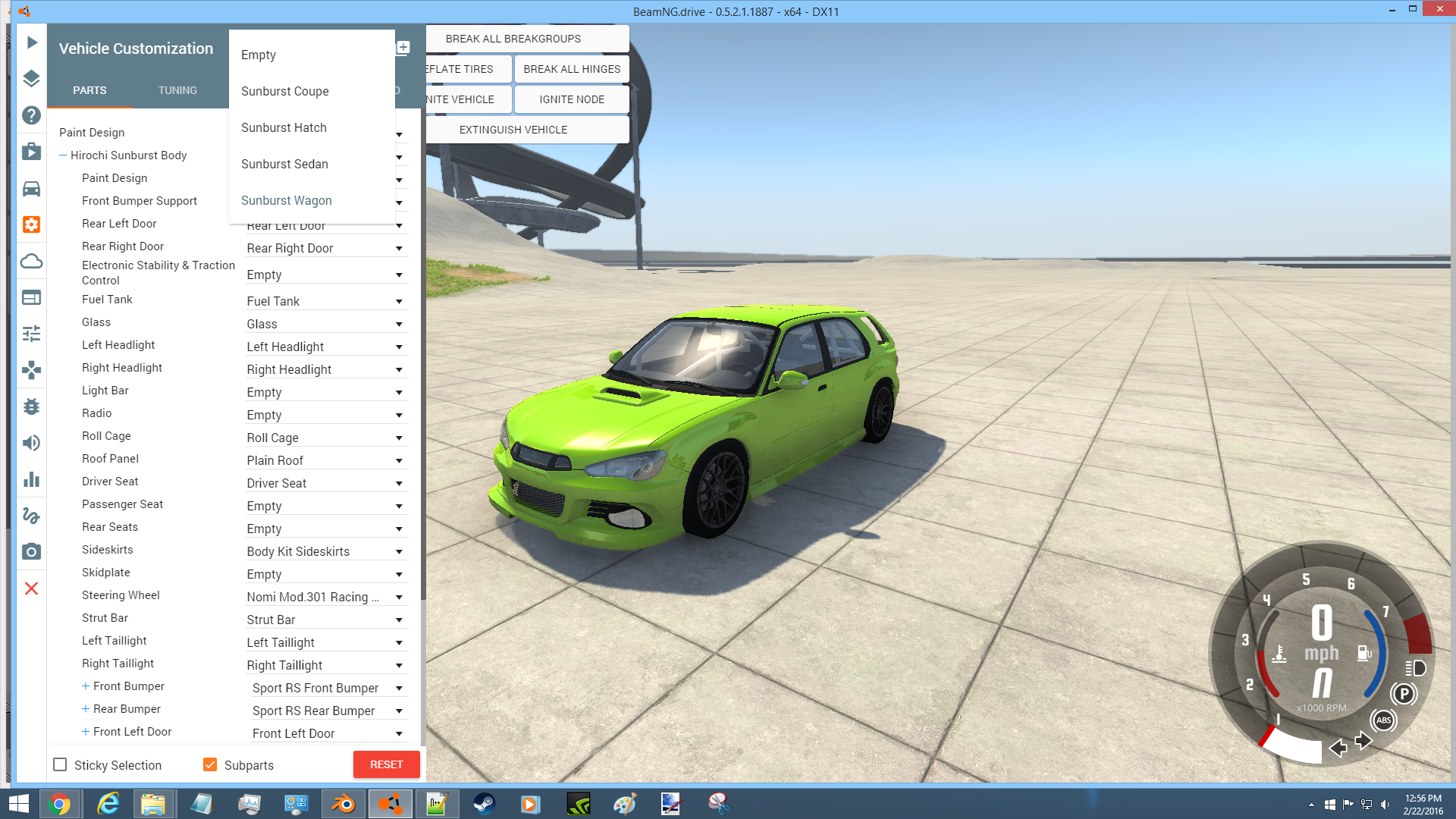This screenshot has width=1456, height=819.
Task: Open the Body Kit Sideskirts dropdown
Action: coord(326,551)
